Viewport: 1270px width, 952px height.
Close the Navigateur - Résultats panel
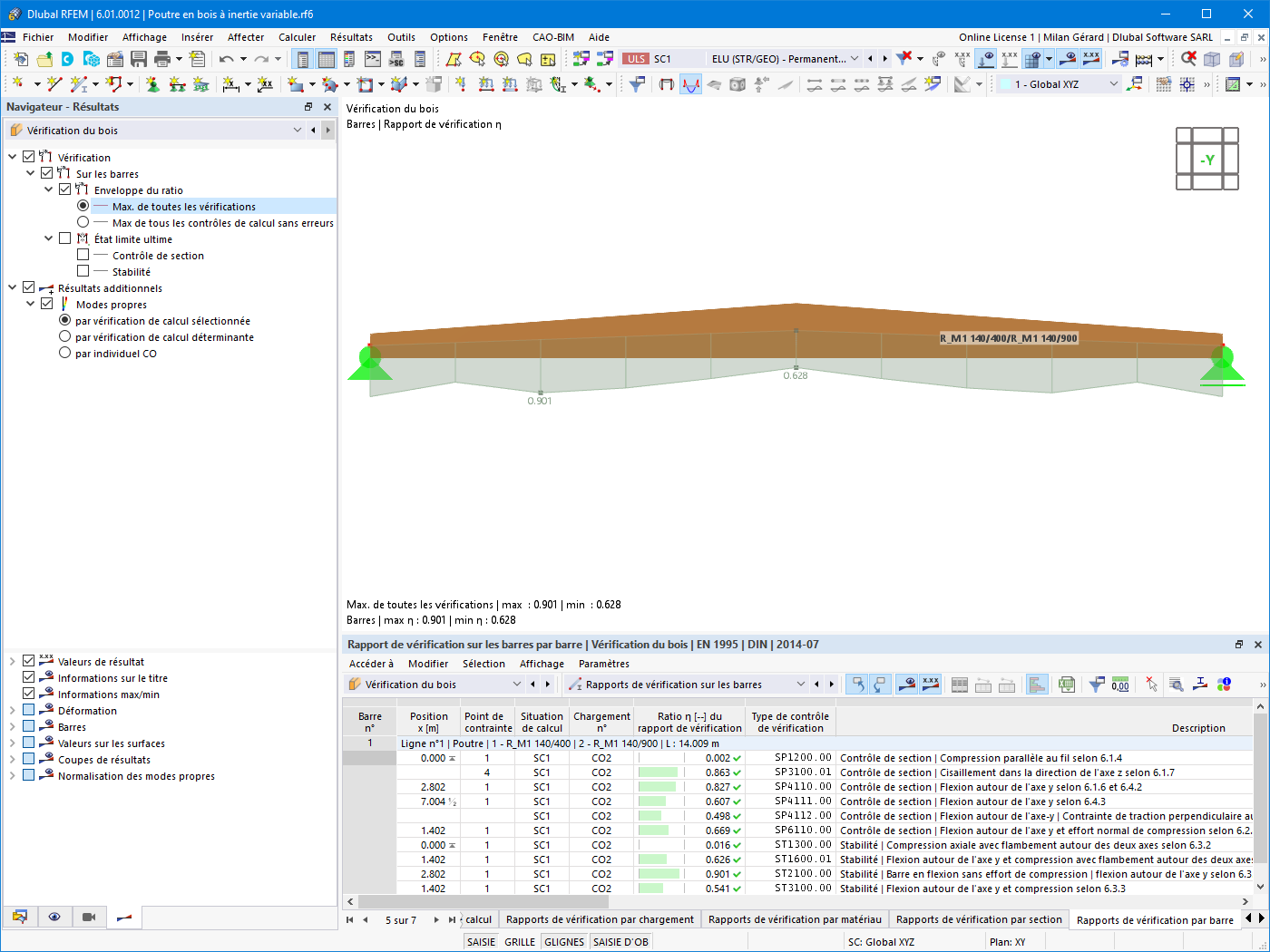327,107
